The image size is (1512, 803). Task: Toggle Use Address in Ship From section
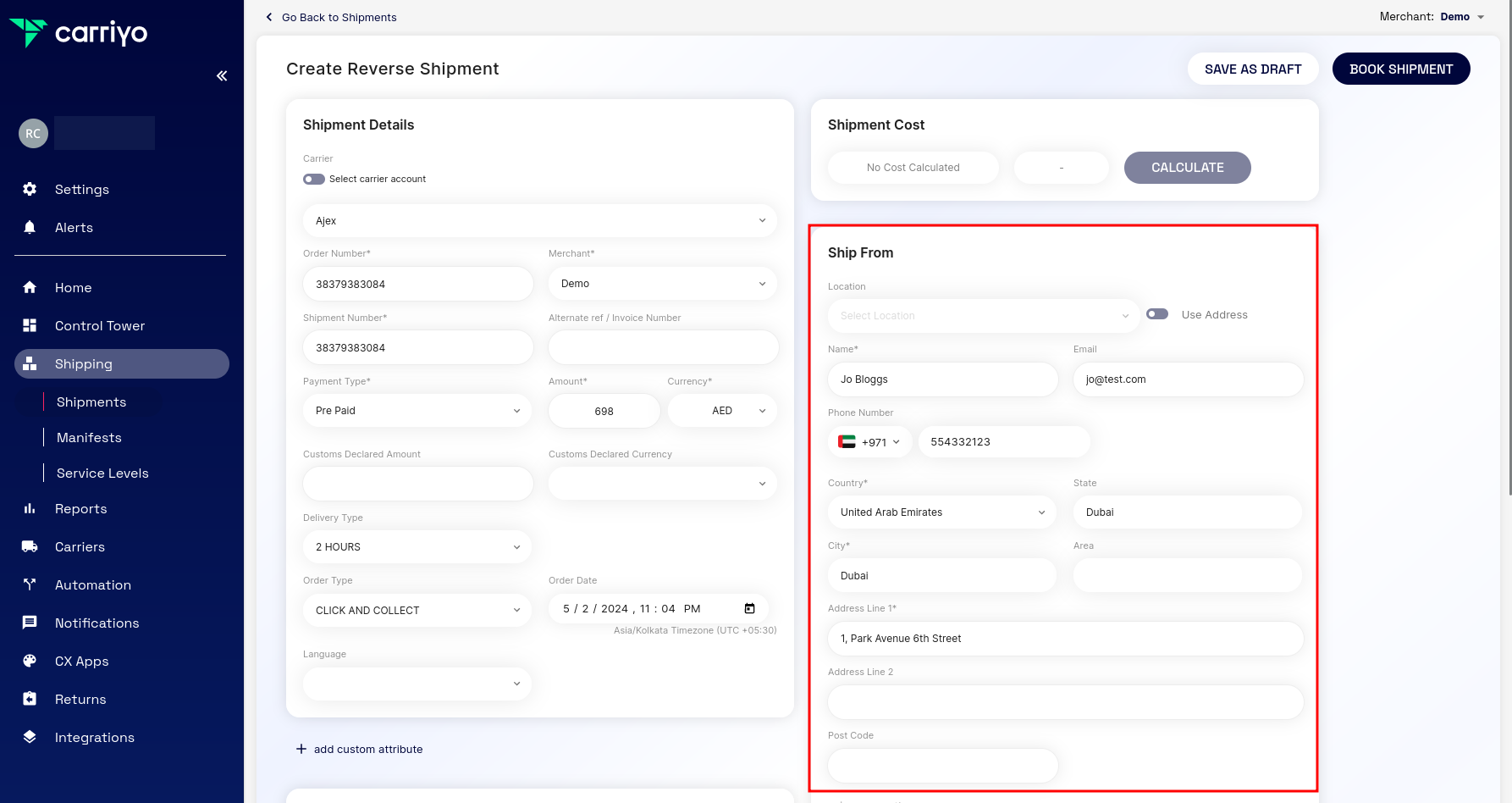(x=1157, y=313)
